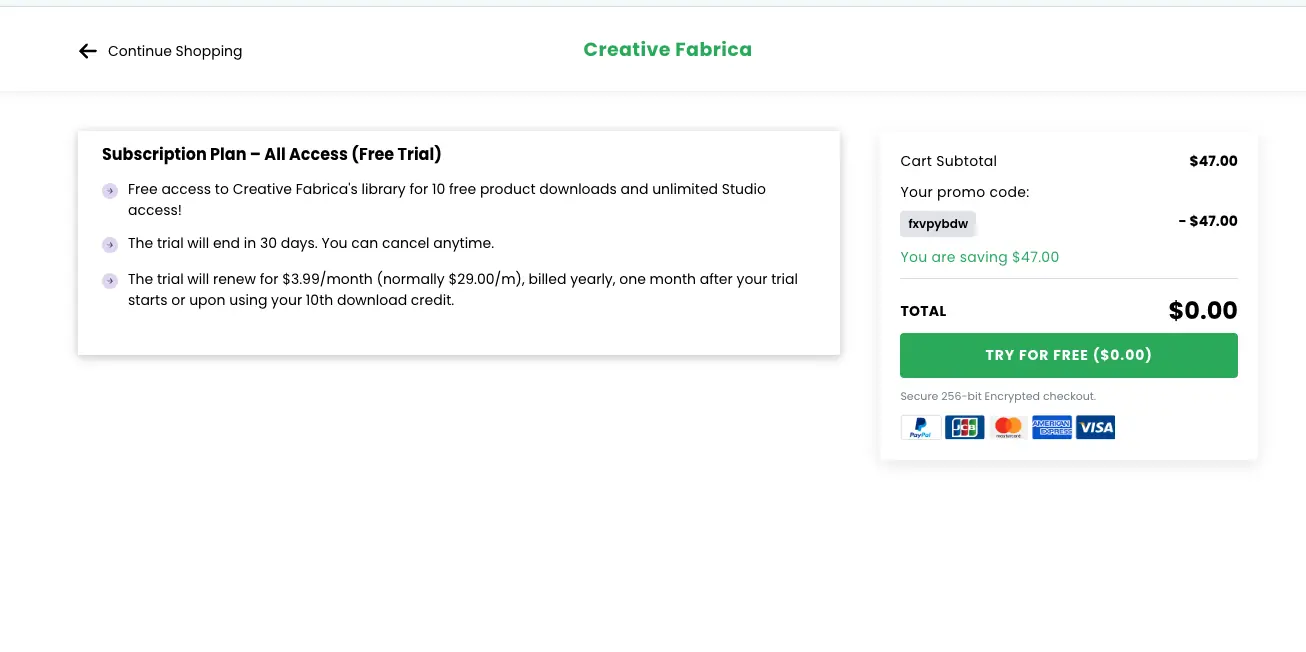Viewport: 1306px width, 652px height.
Task: Click the - $47.00 discount amount
Action: point(1207,221)
